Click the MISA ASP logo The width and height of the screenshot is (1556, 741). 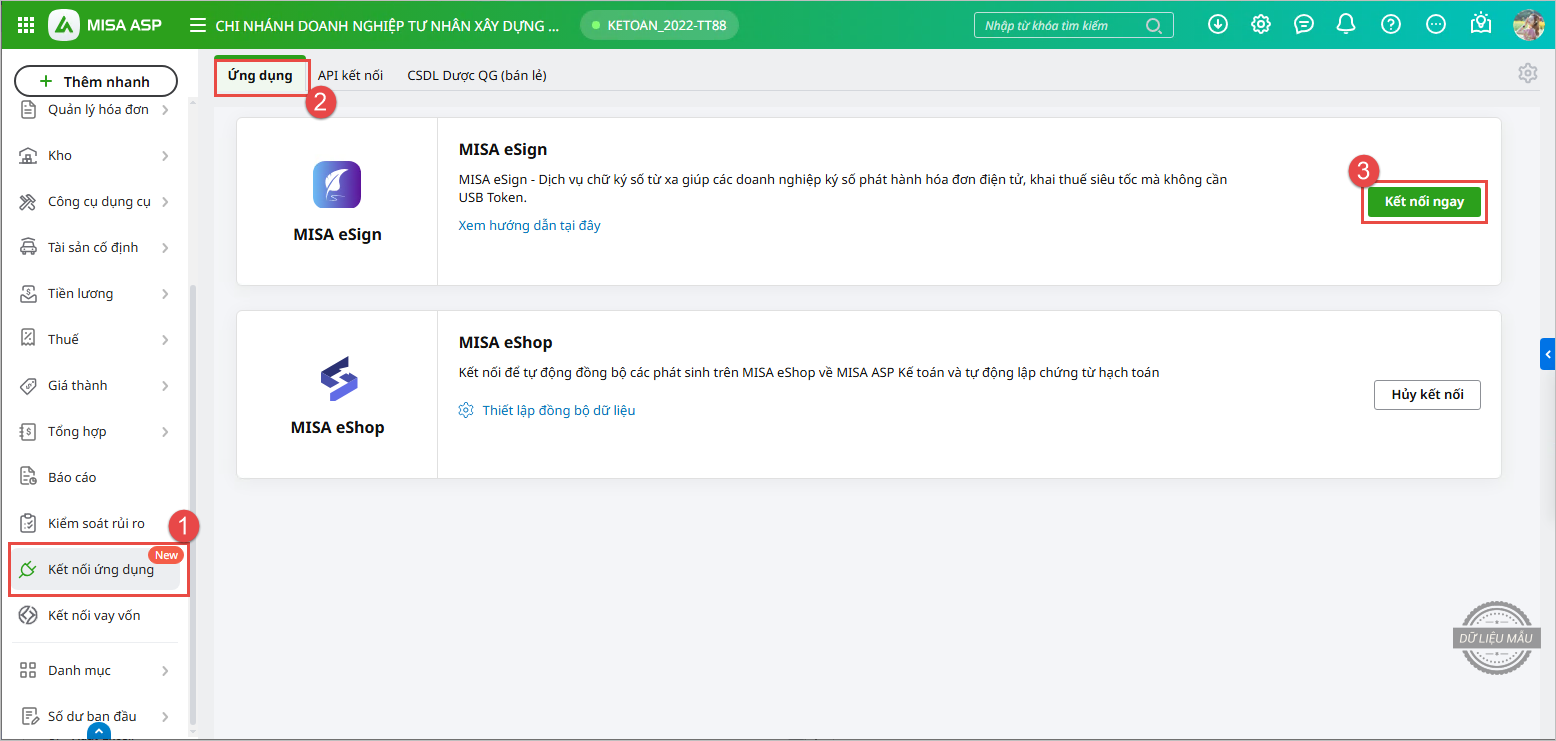click(x=105, y=25)
